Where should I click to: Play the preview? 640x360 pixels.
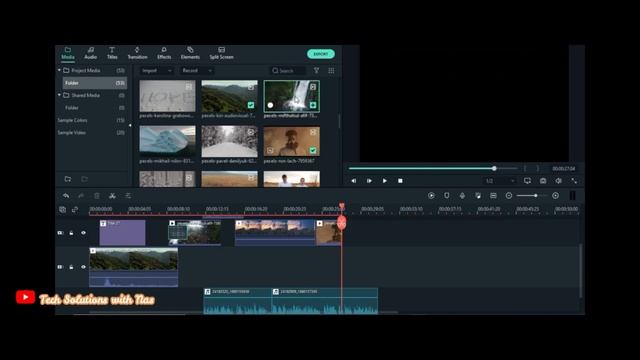click(x=384, y=181)
